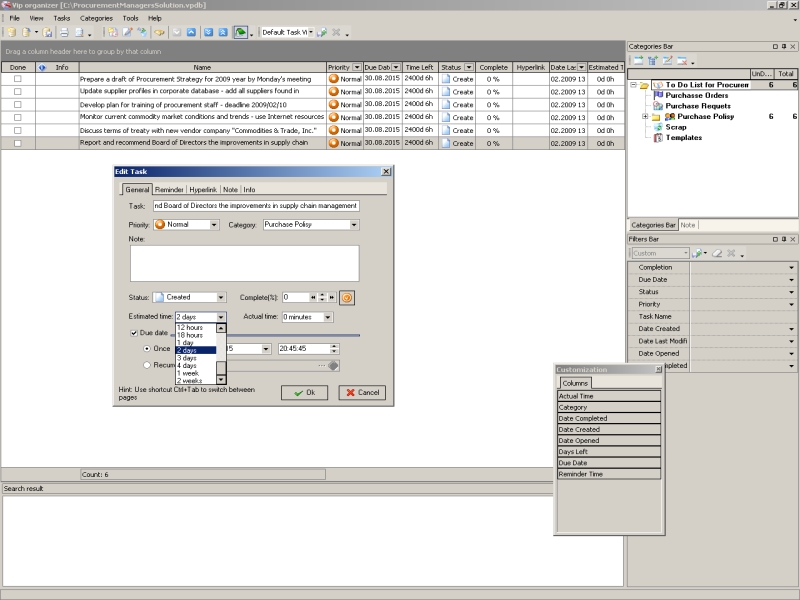800x600 pixels.
Task: Uncheck the Due date checkbox
Action: 135,333
